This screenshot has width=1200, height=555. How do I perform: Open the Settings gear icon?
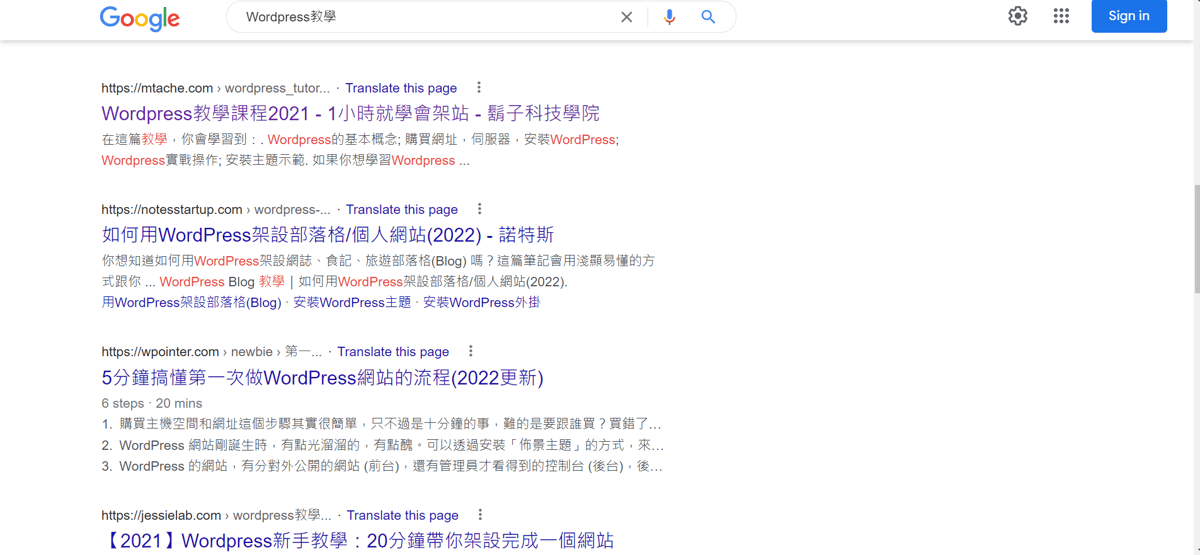1017,16
